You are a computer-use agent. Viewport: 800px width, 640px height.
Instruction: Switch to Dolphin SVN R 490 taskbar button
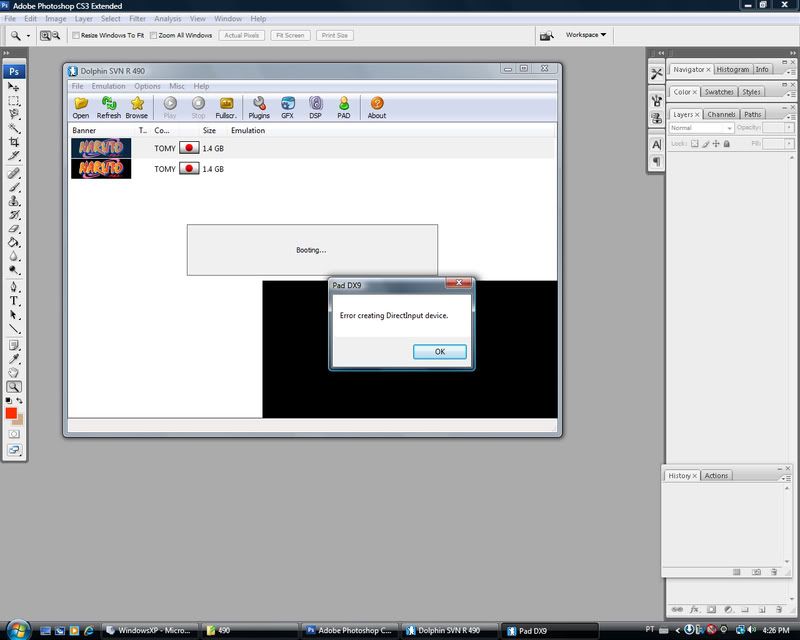pos(449,630)
